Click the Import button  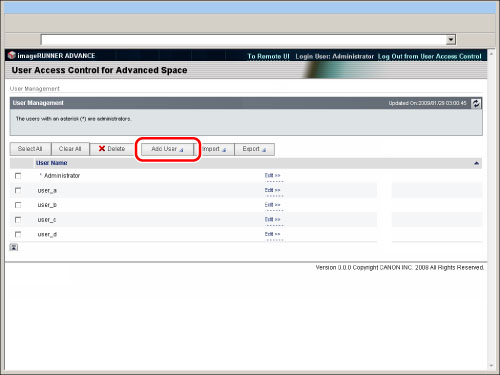coord(214,149)
